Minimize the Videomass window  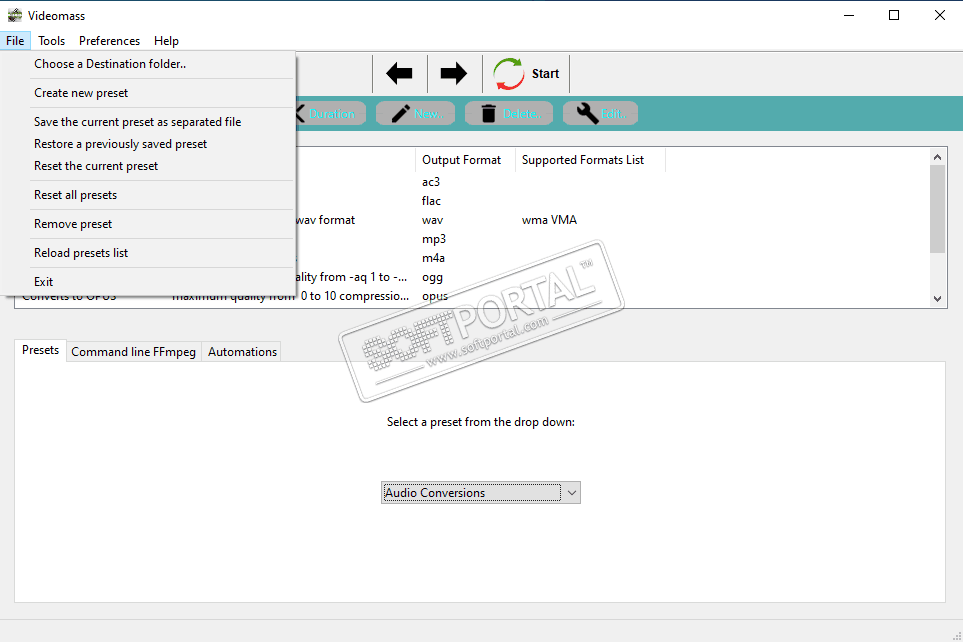[849, 15]
